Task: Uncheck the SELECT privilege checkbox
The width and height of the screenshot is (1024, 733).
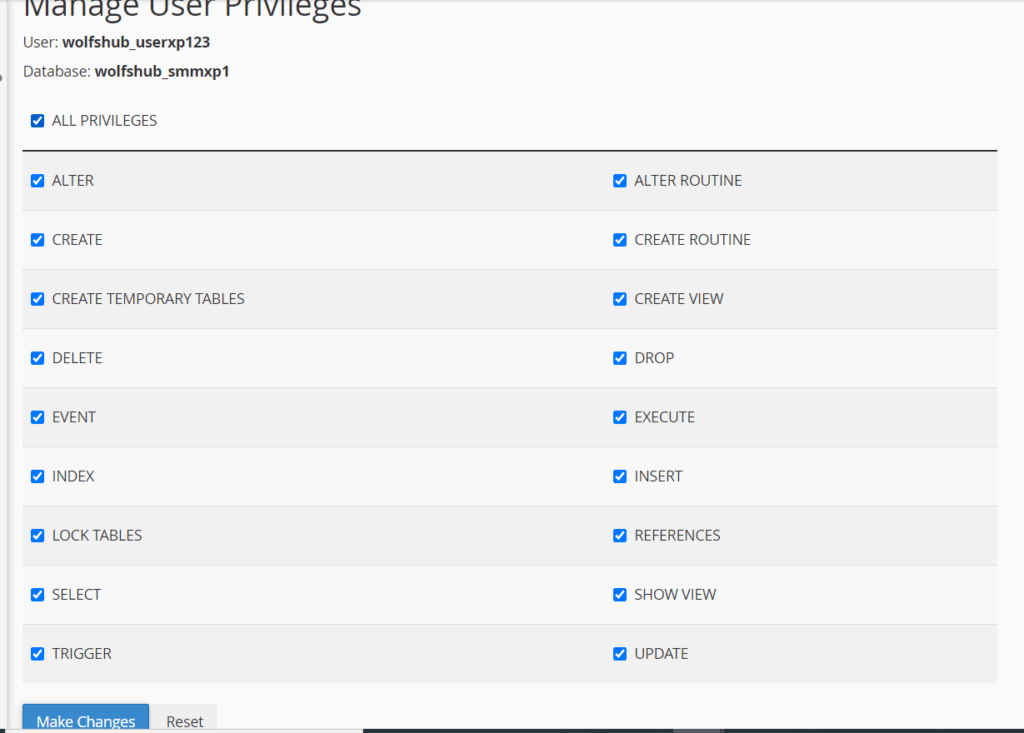Action: pos(38,594)
